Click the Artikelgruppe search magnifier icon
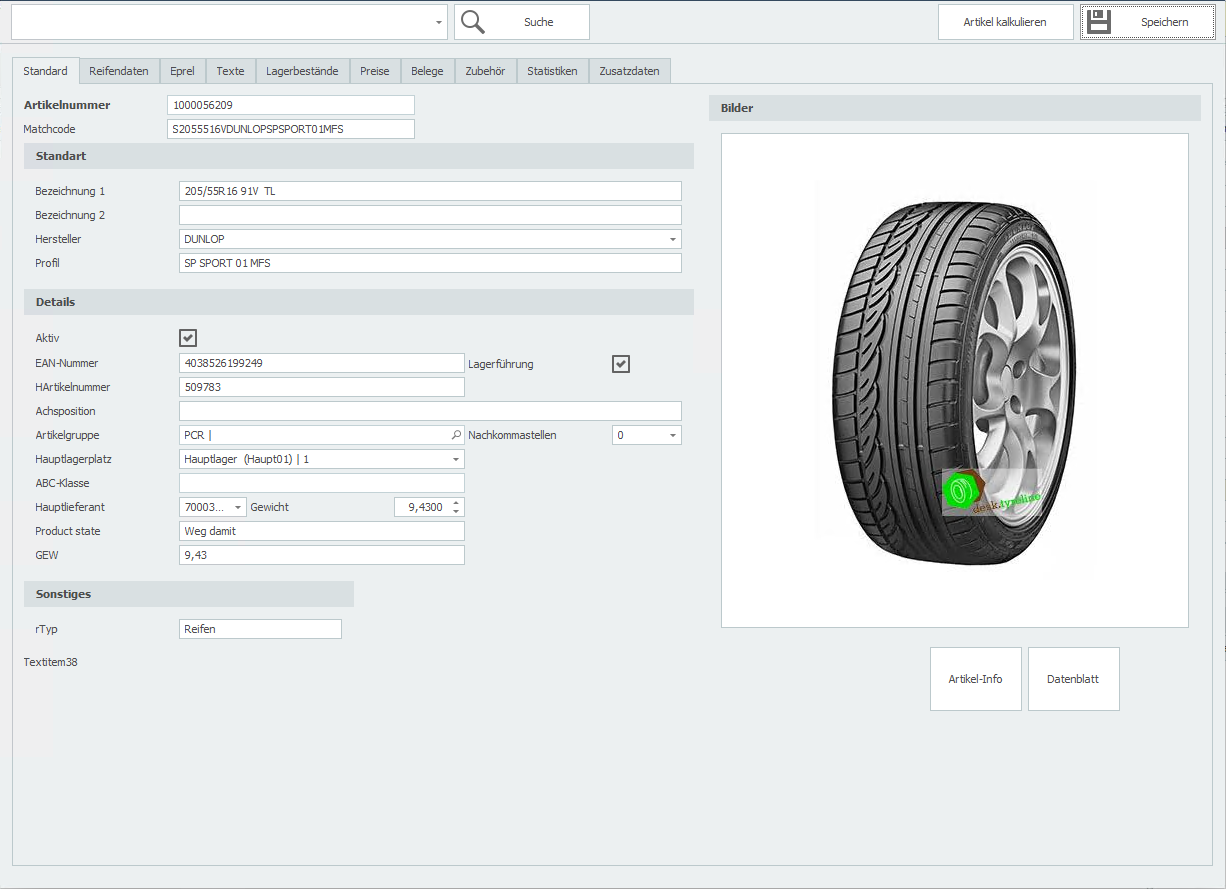This screenshot has height=889, width=1226. [x=457, y=435]
